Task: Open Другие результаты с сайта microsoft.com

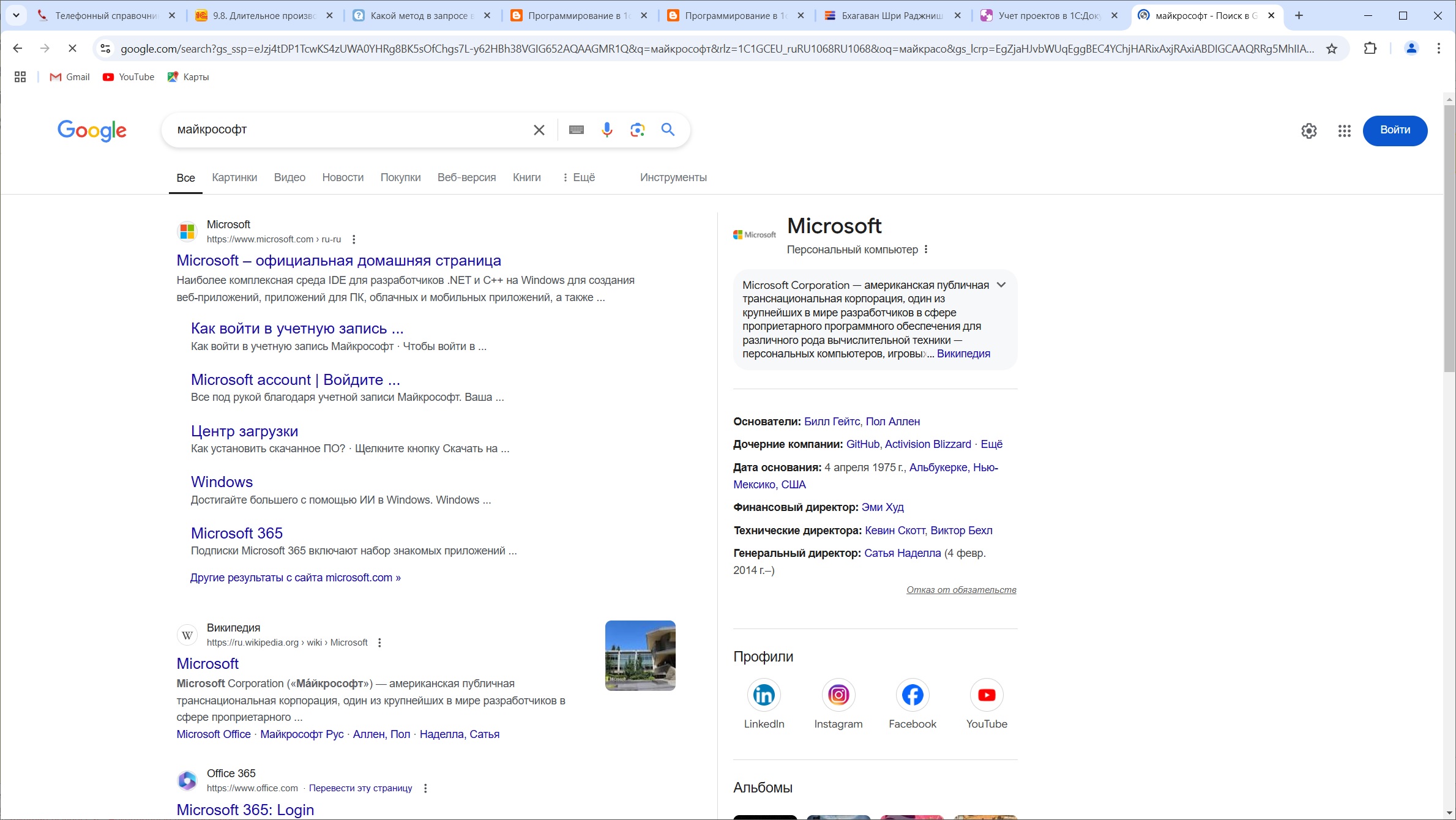Action: pyautogui.click(x=295, y=578)
